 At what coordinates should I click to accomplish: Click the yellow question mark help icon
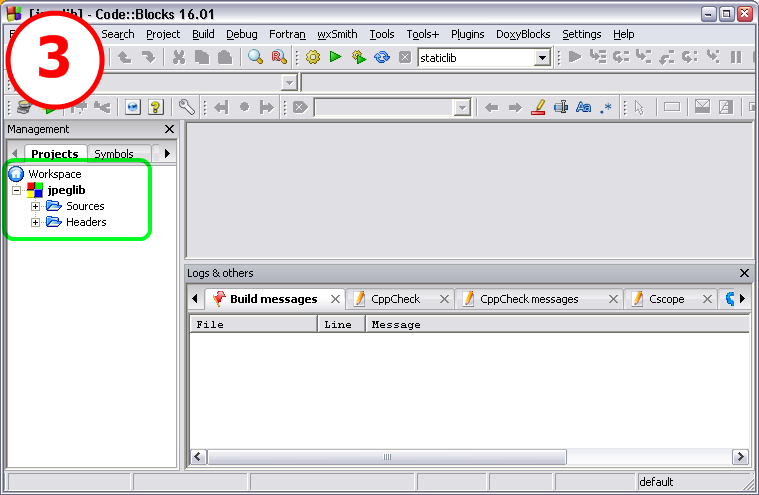tap(156, 107)
